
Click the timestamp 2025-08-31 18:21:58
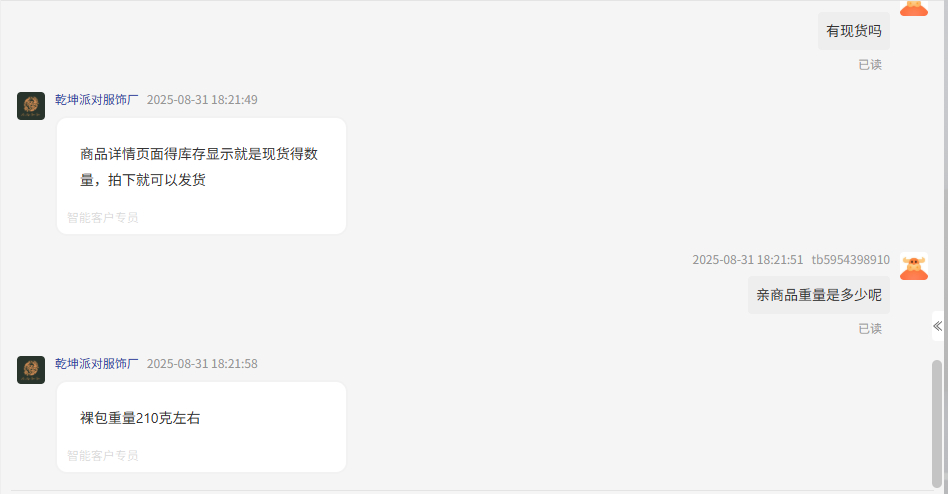pyautogui.click(x=202, y=363)
